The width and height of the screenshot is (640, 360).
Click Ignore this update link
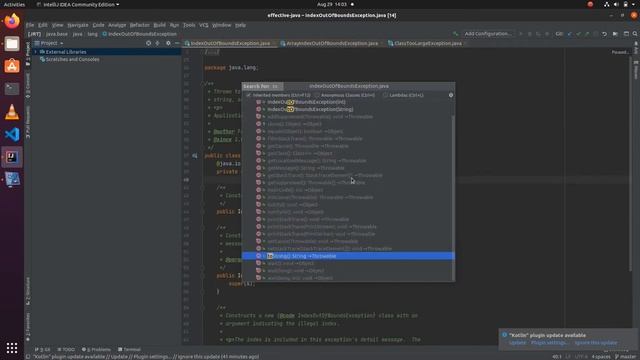click(596, 343)
